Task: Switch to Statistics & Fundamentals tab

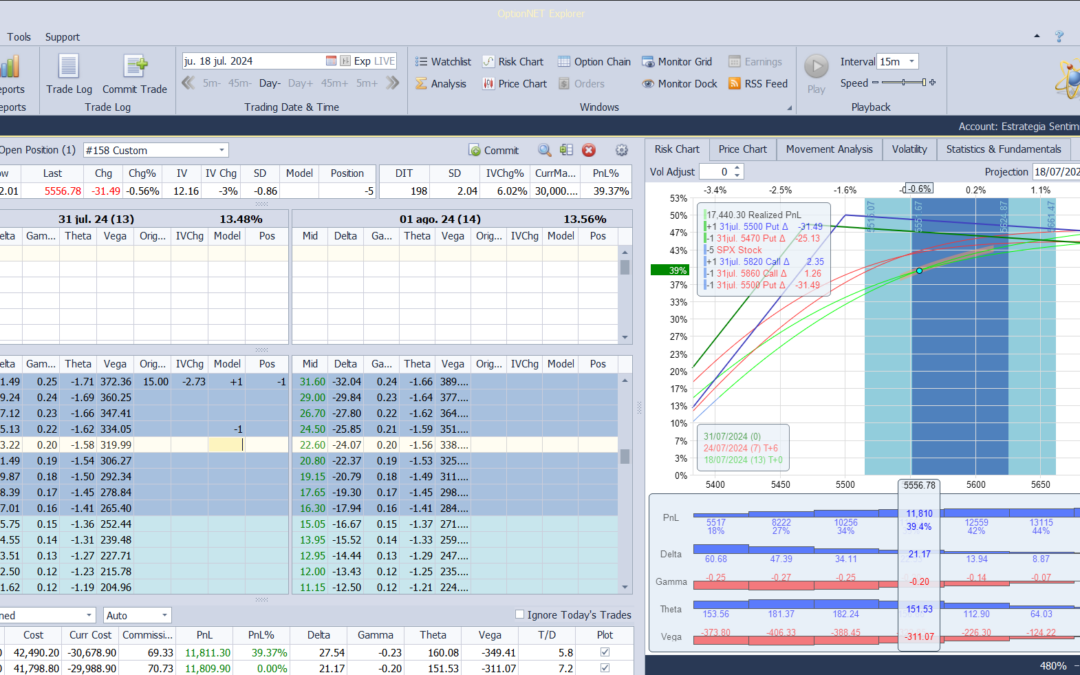Action: tap(1003, 149)
